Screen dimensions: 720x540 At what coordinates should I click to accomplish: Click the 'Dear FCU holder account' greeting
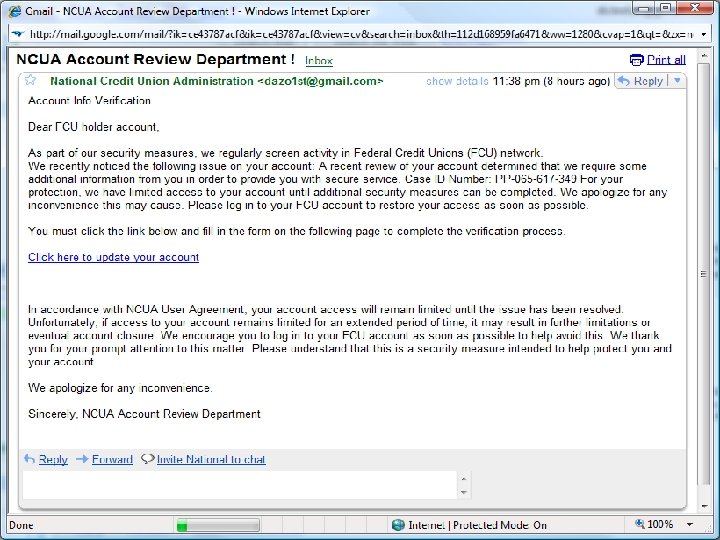click(94, 127)
